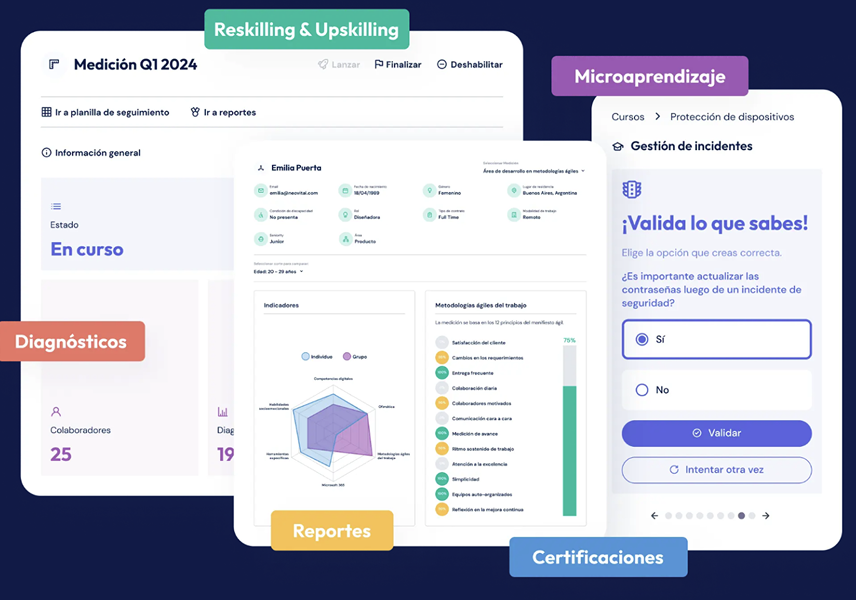The image size is (856, 600).
Task: Click the bar chart icon on diagnostics card
Action: [223, 412]
